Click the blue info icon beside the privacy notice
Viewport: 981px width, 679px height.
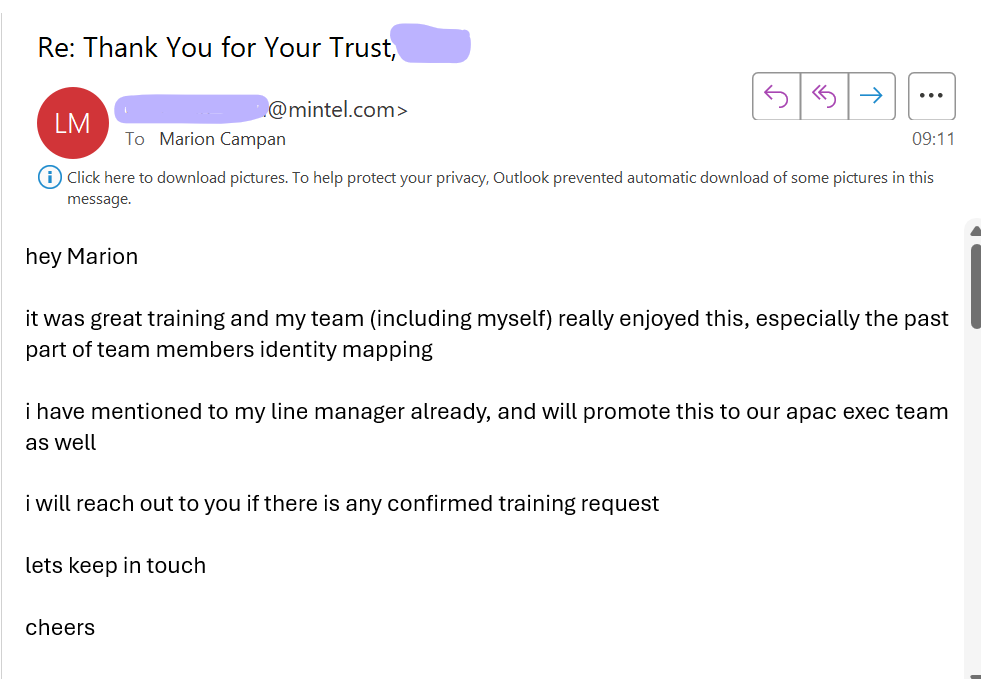49,178
